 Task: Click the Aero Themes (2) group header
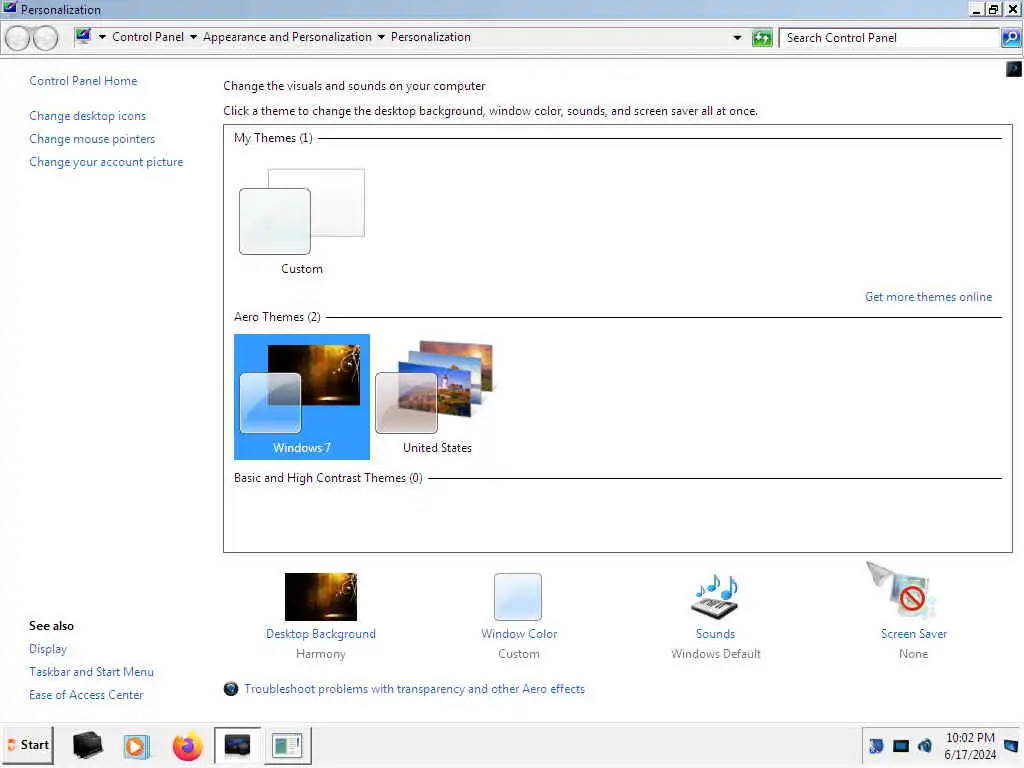(277, 317)
